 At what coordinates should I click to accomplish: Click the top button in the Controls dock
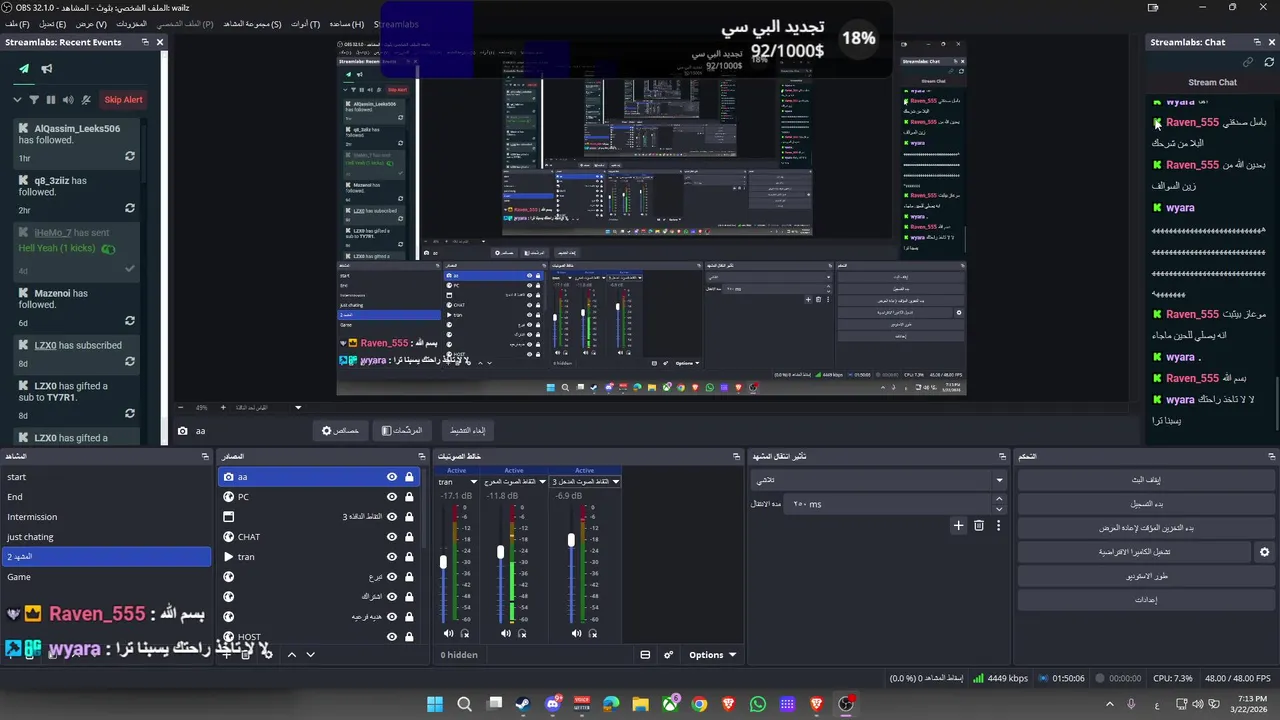click(1145, 480)
